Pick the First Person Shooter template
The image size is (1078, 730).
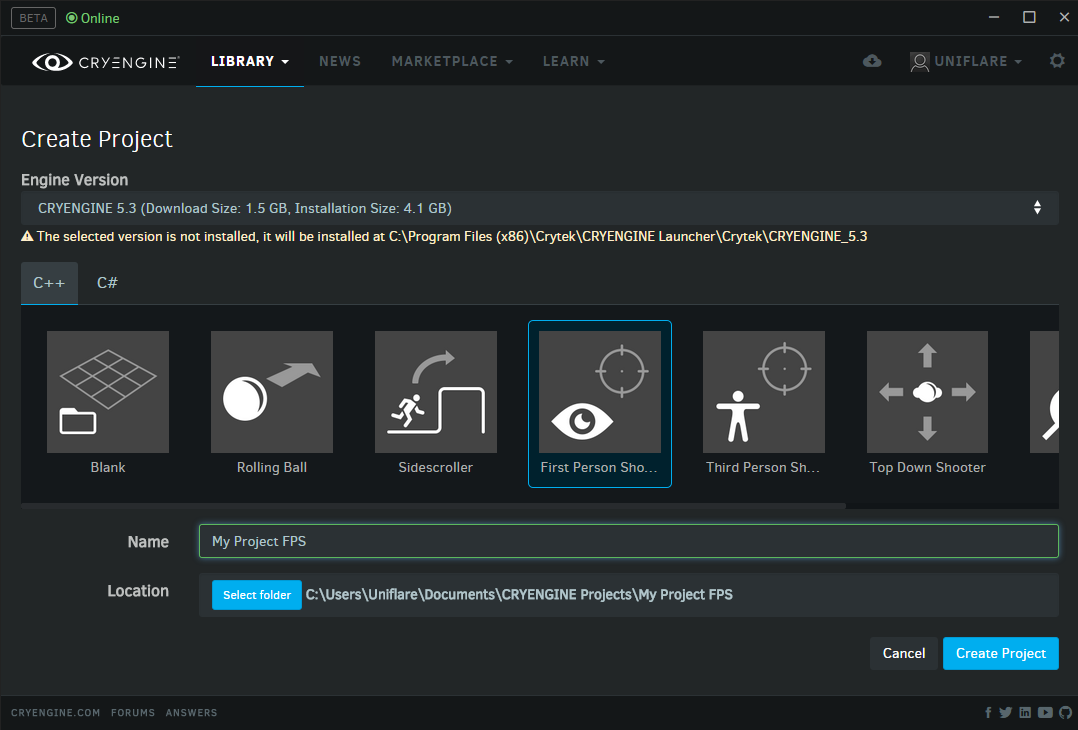[600, 403]
